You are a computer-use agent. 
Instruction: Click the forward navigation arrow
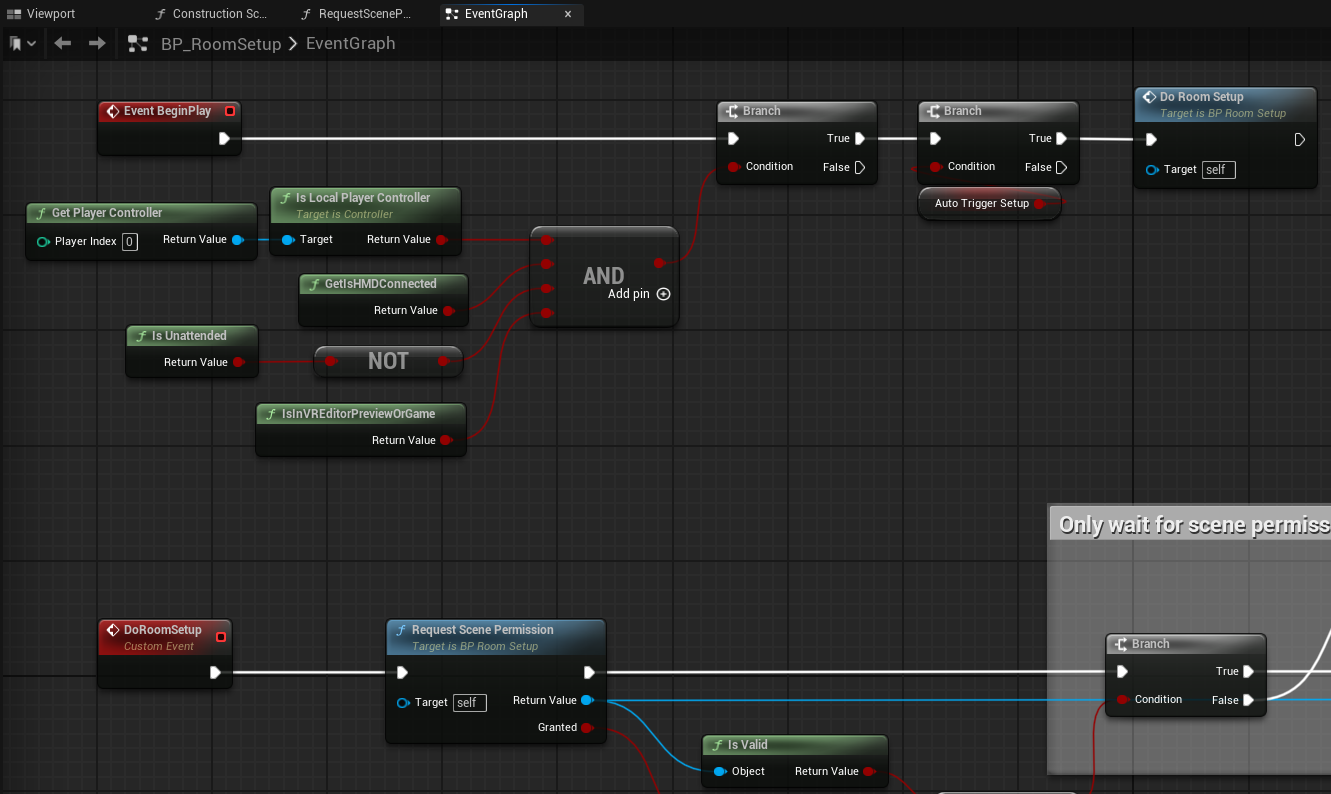pyautogui.click(x=96, y=43)
